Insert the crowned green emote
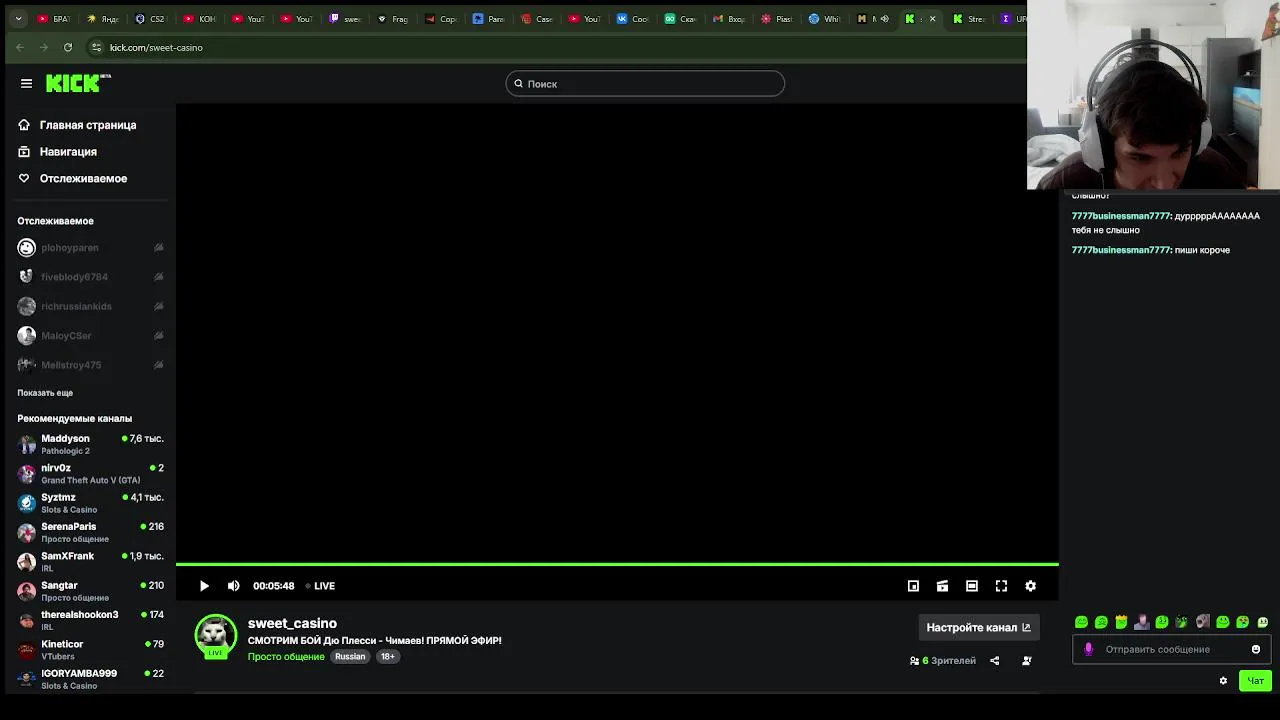This screenshot has height=720, width=1280. (1121, 622)
